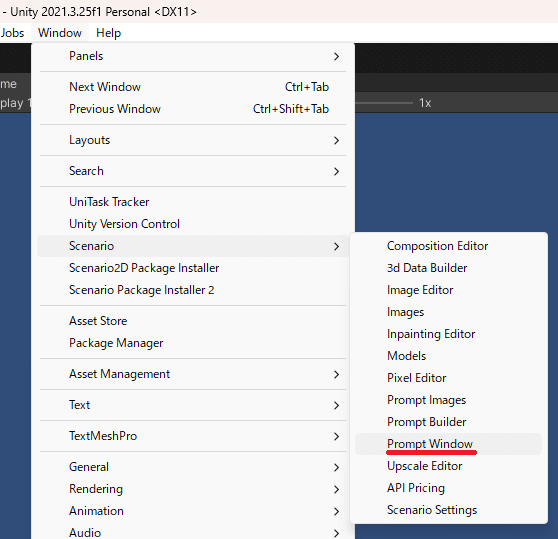The width and height of the screenshot is (558, 539).
Task: Select Previous Window menu entry
Action: [x=193, y=109]
